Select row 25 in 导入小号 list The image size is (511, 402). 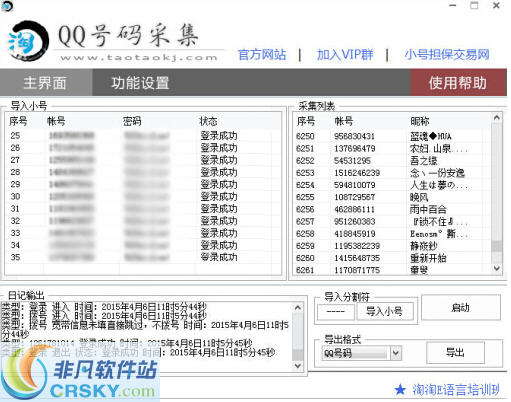(143, 136)
